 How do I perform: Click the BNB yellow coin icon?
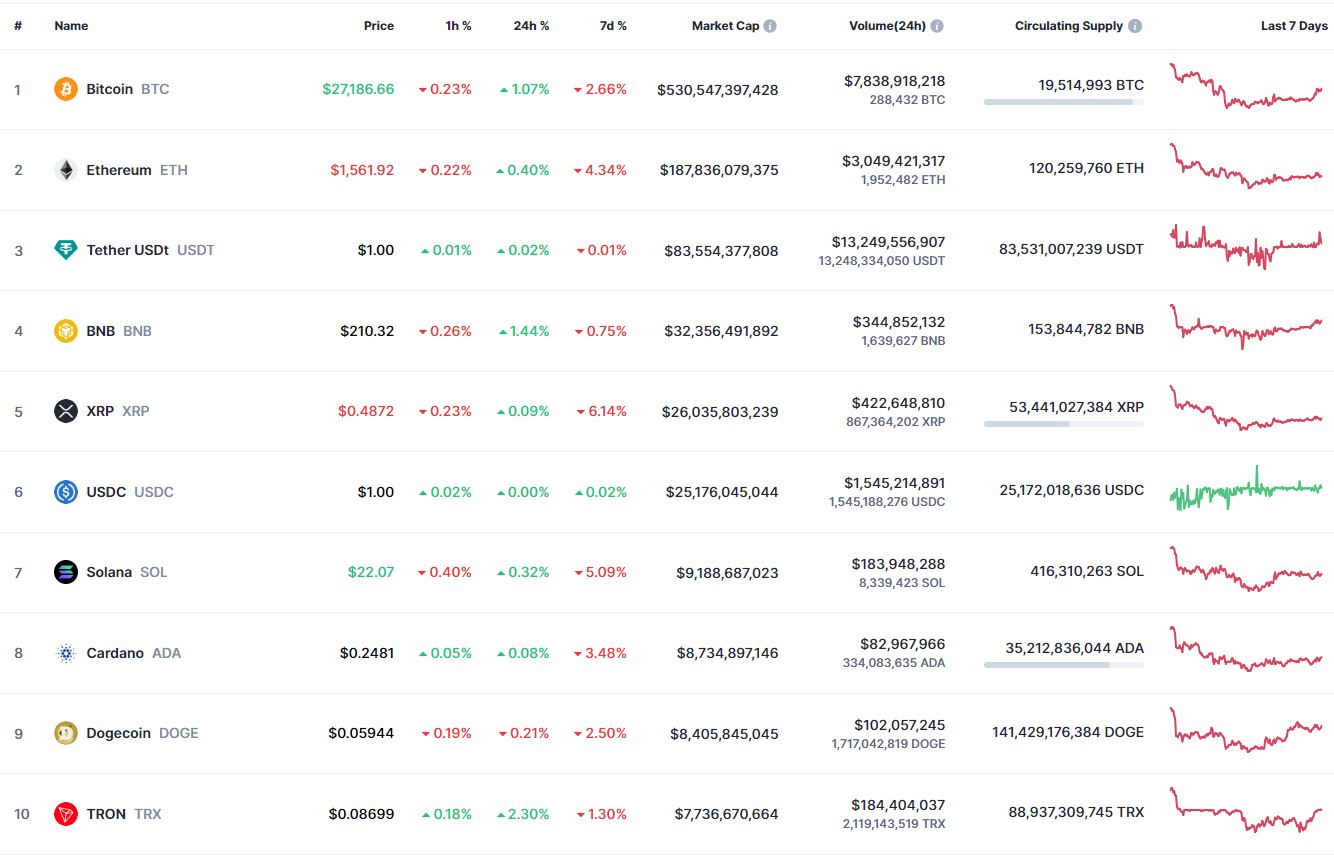click(65, 331)
